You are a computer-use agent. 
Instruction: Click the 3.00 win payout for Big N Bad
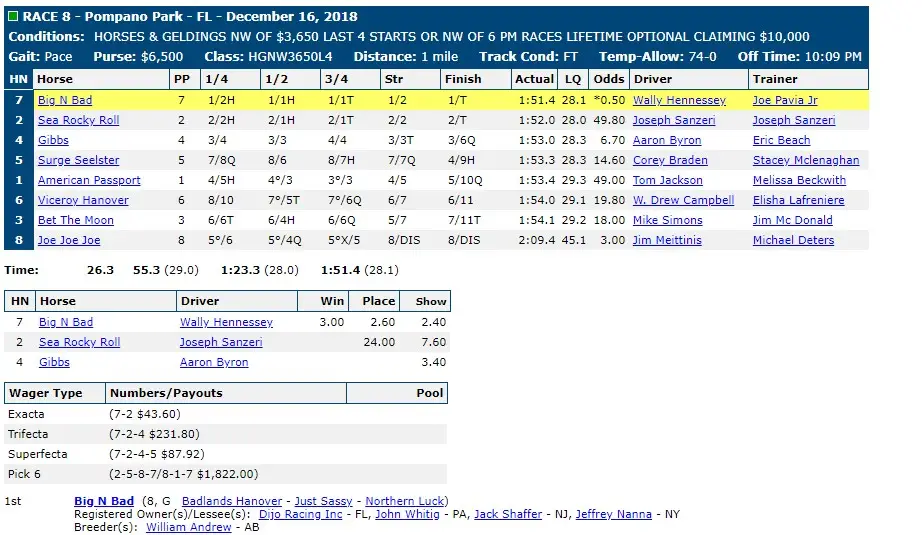(332, 322)
